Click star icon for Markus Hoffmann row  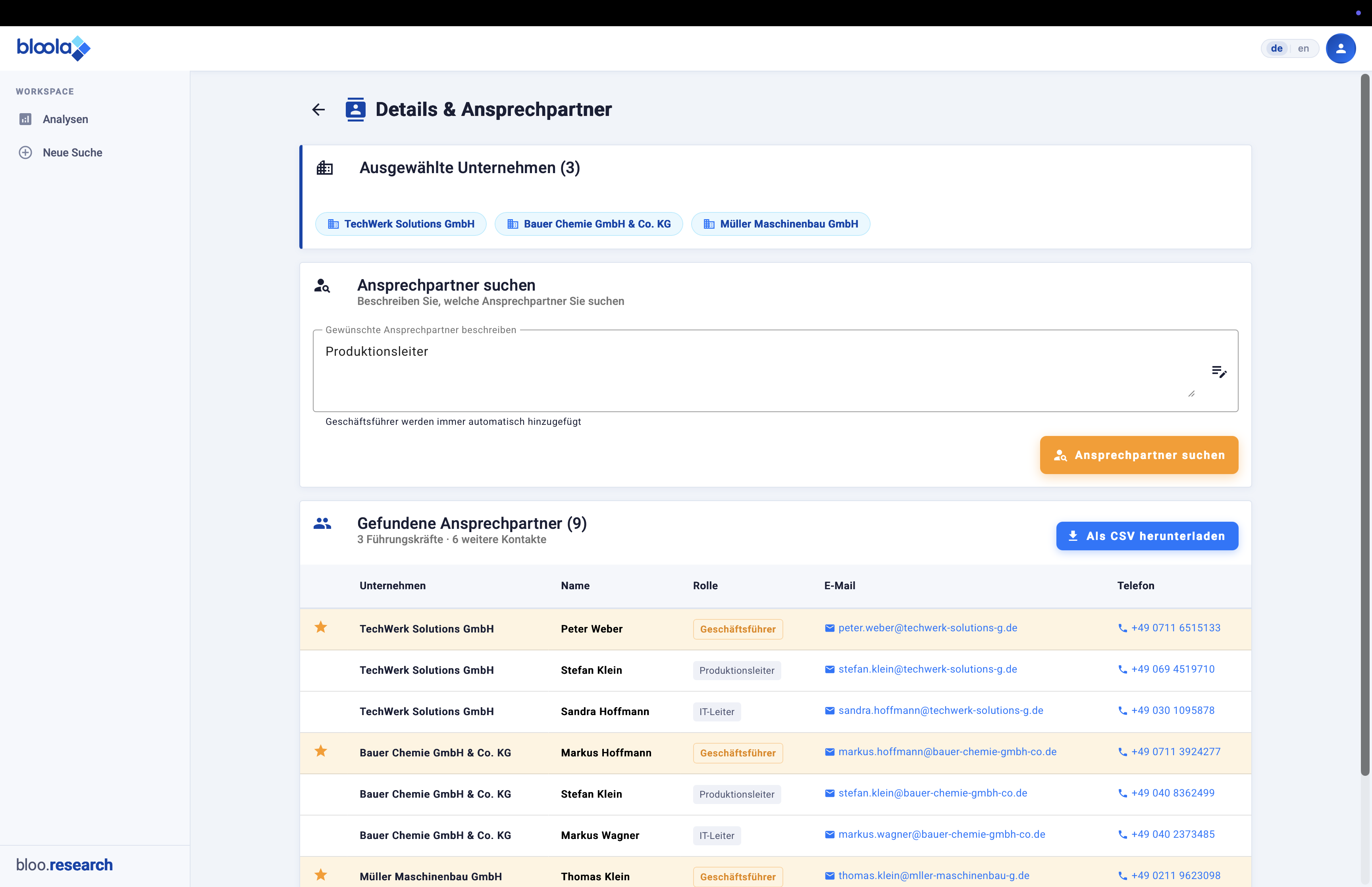321,751
